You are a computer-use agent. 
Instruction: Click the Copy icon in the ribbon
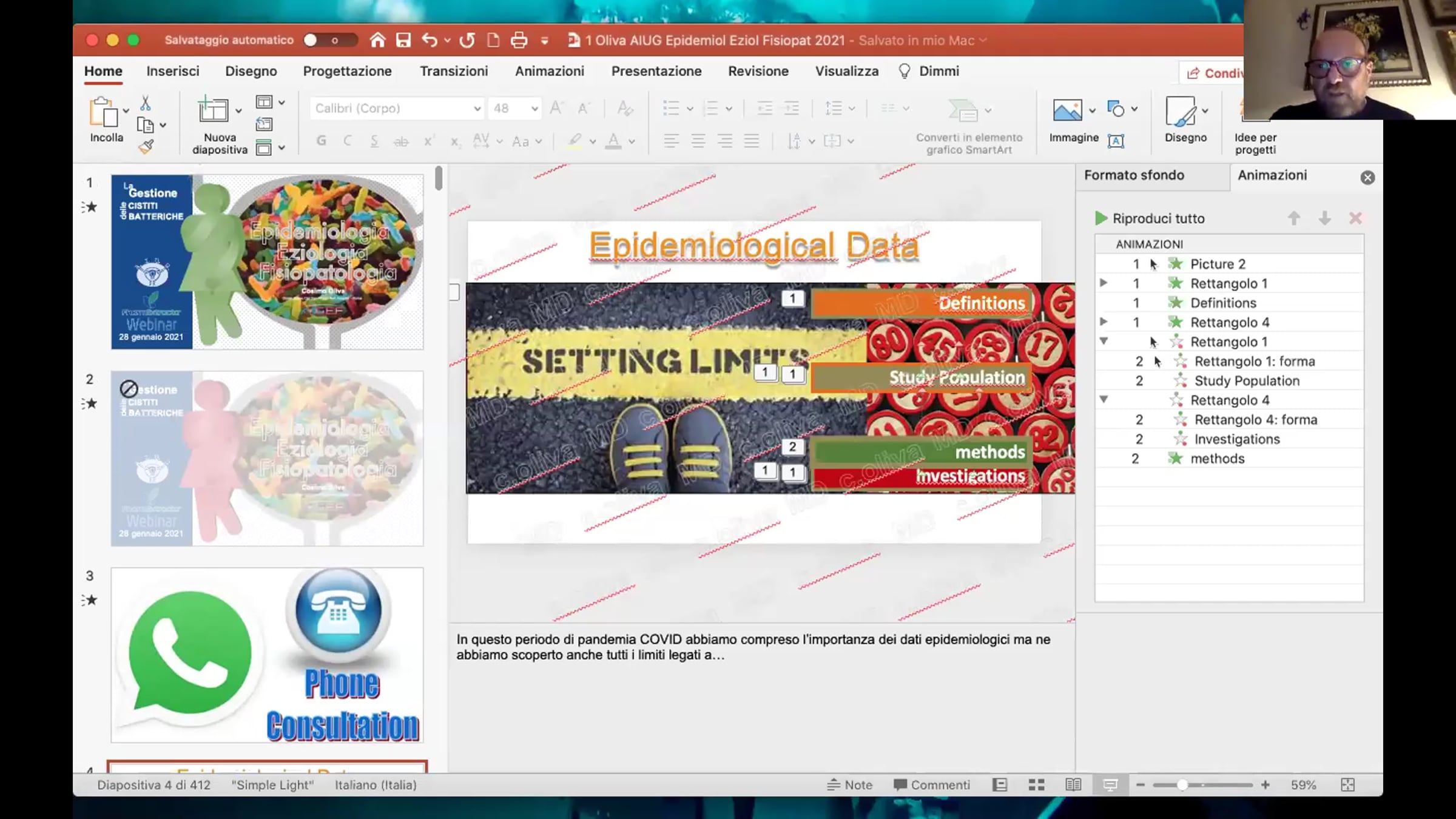(x=146, y=125)
